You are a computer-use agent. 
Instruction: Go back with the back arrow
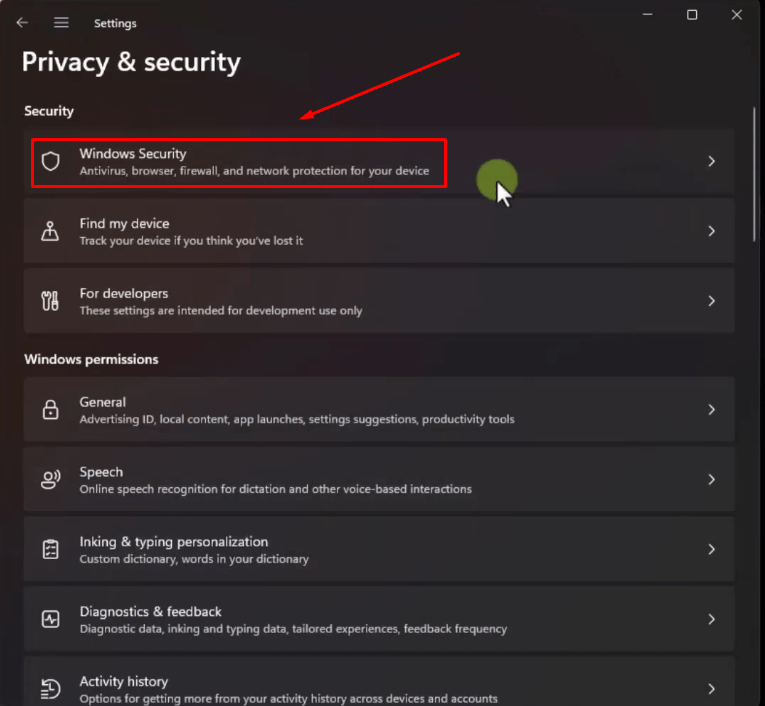(x=22, y=22)
